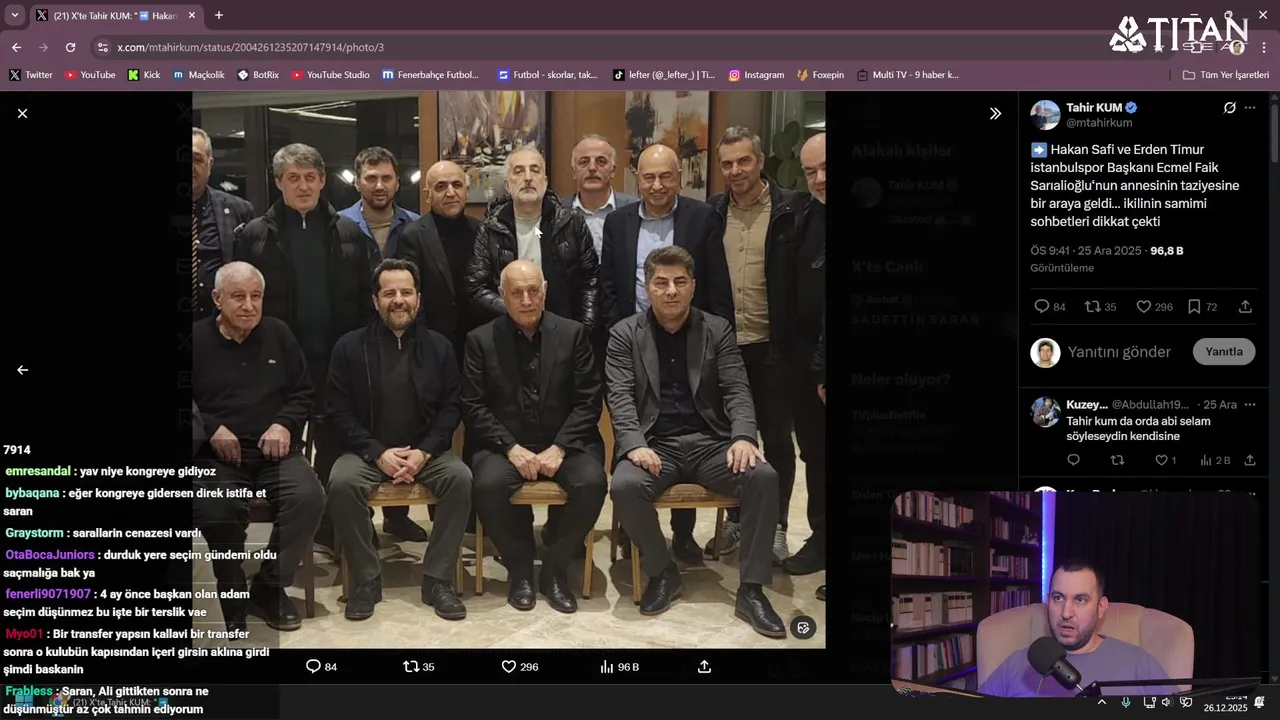Open the notification bell in taskbar

coord(1260,702)
